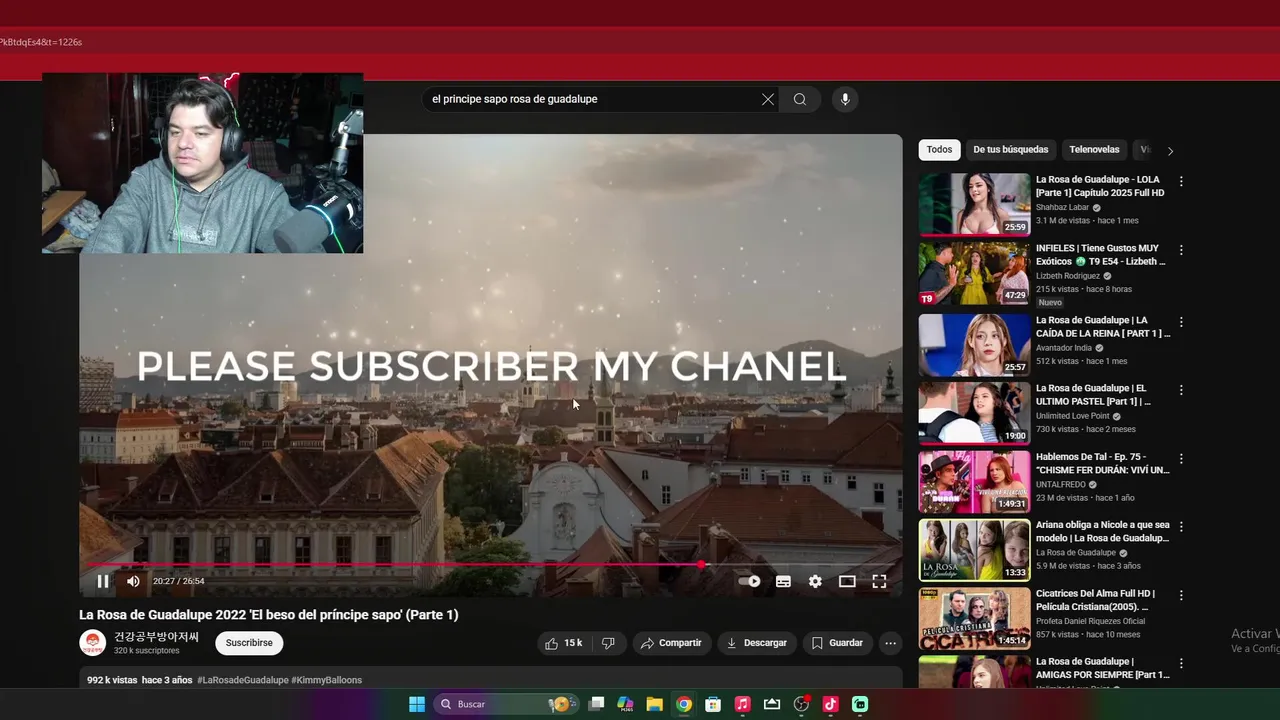Open OBS Studio from the taskbar

pyautogui.click(x=801, y=704)
